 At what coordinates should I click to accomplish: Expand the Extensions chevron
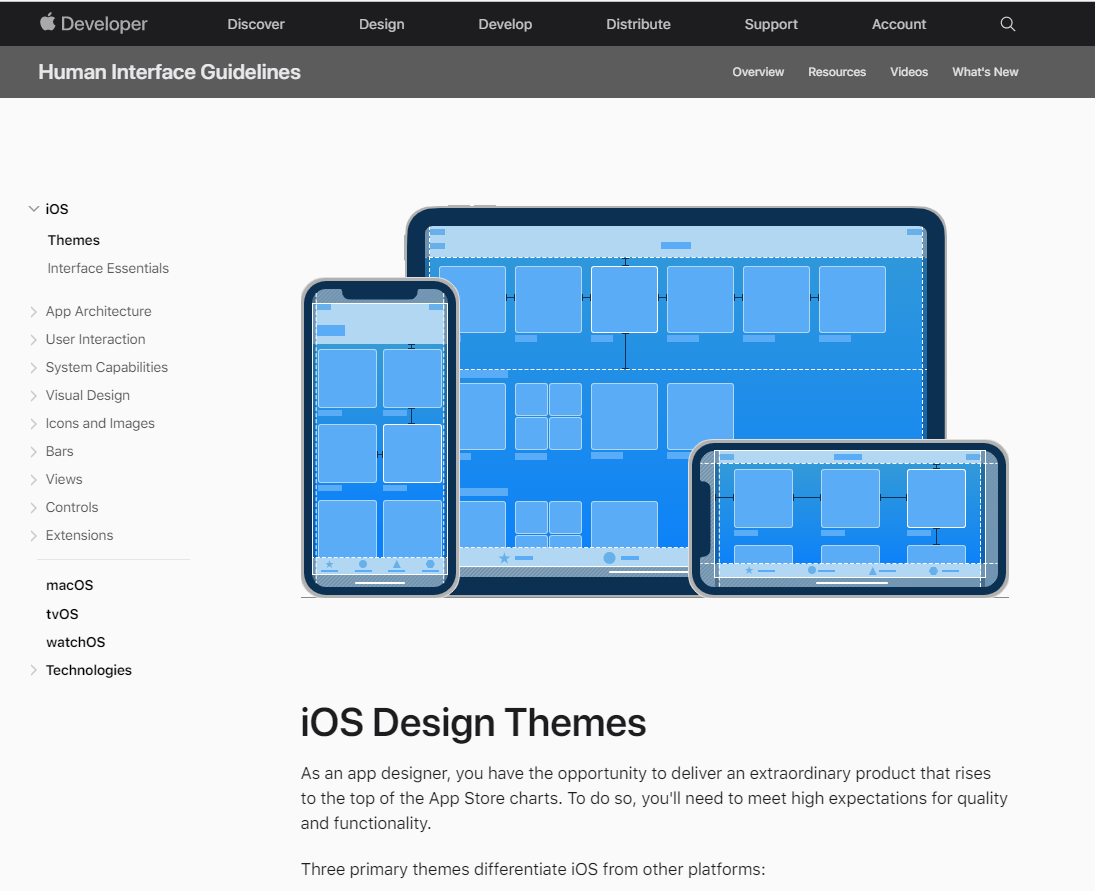33,535
